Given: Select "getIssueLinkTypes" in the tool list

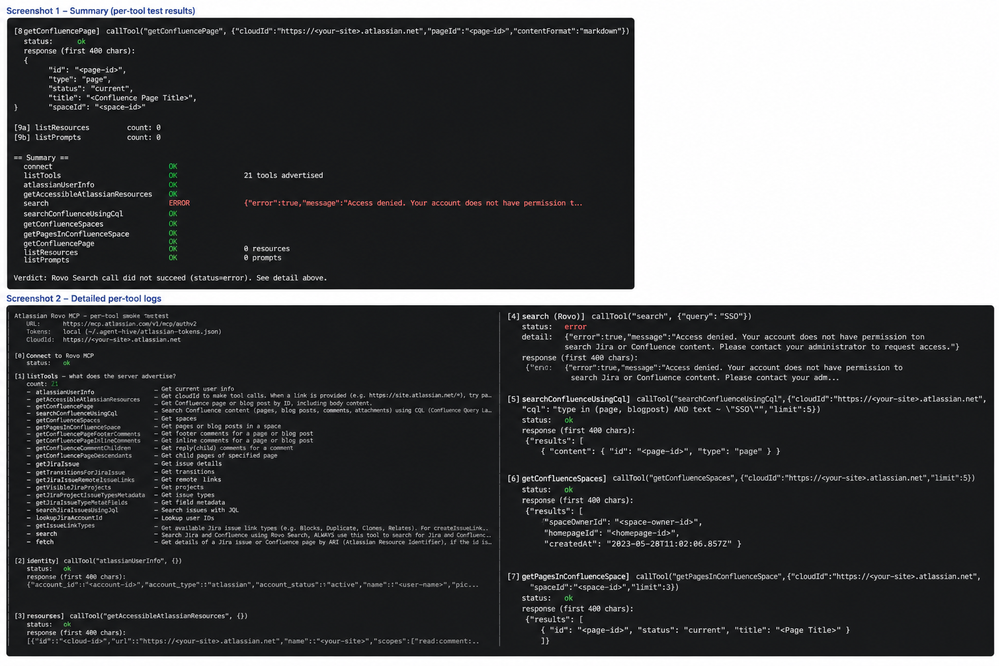Looking at the screenshot, I should point(64,525).
